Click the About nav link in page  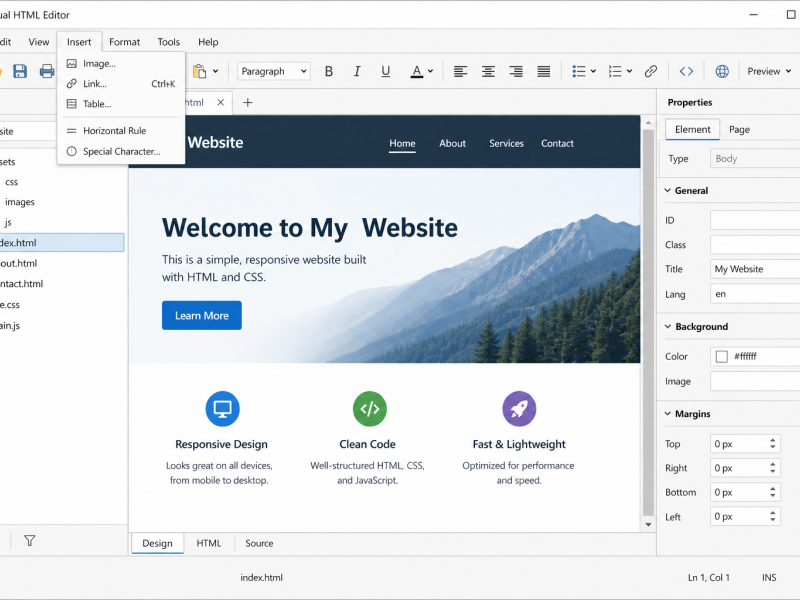(x=453, y=143)
